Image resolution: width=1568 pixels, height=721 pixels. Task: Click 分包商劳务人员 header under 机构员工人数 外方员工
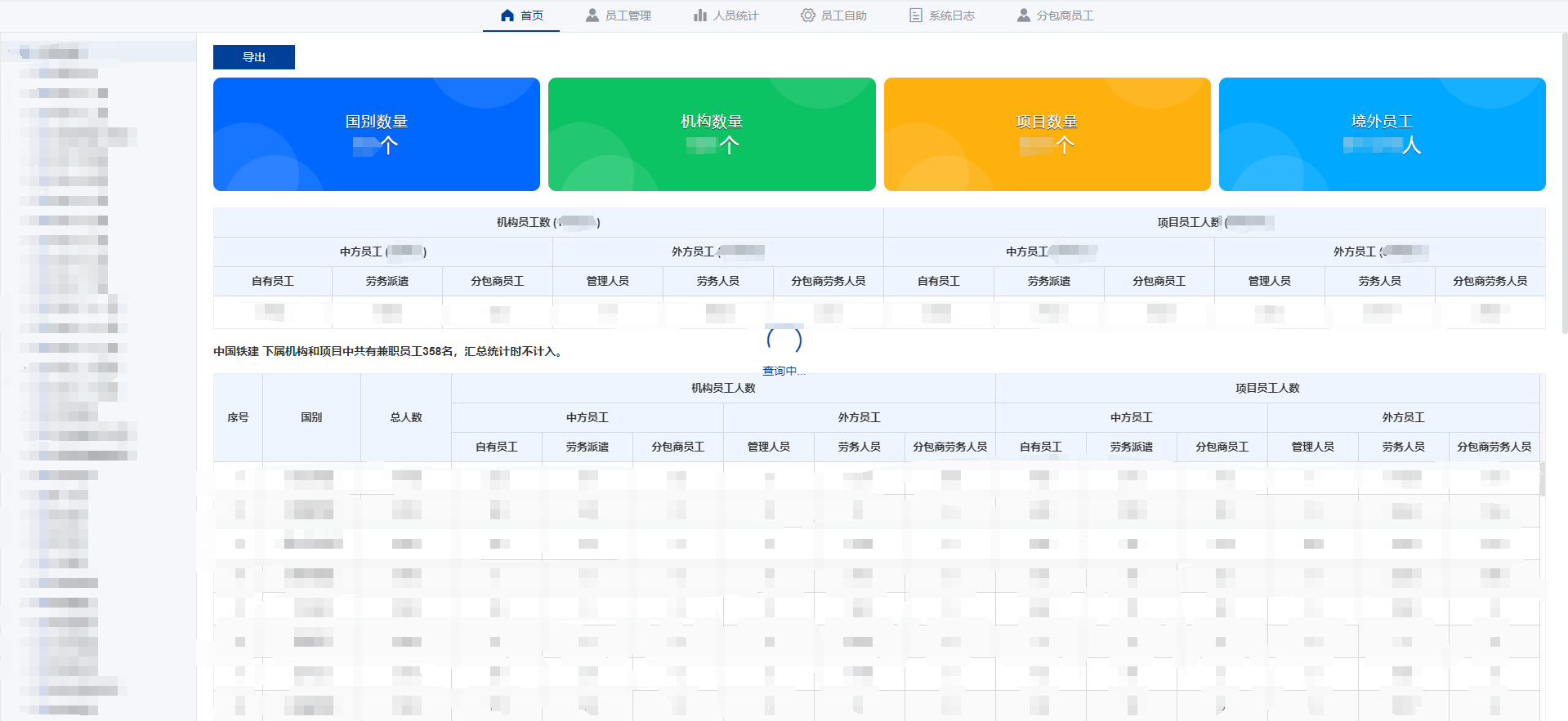[950, 447]
